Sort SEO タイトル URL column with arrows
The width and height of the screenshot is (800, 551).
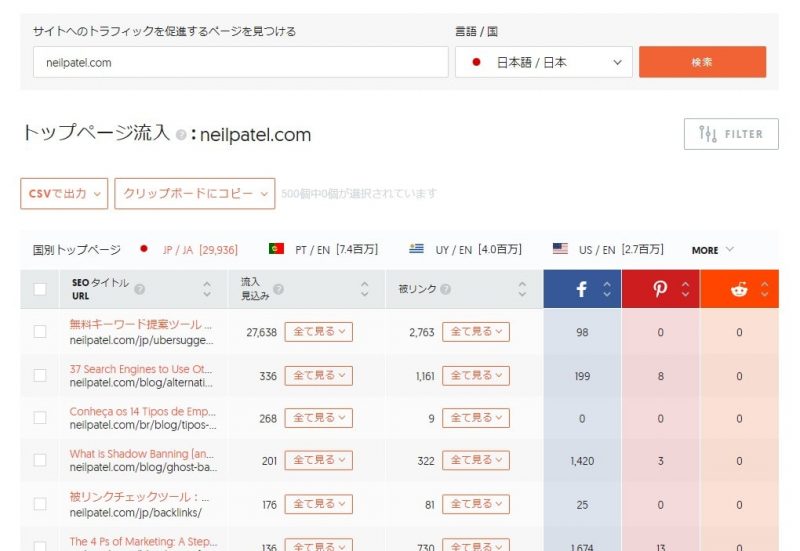point(207,289)
